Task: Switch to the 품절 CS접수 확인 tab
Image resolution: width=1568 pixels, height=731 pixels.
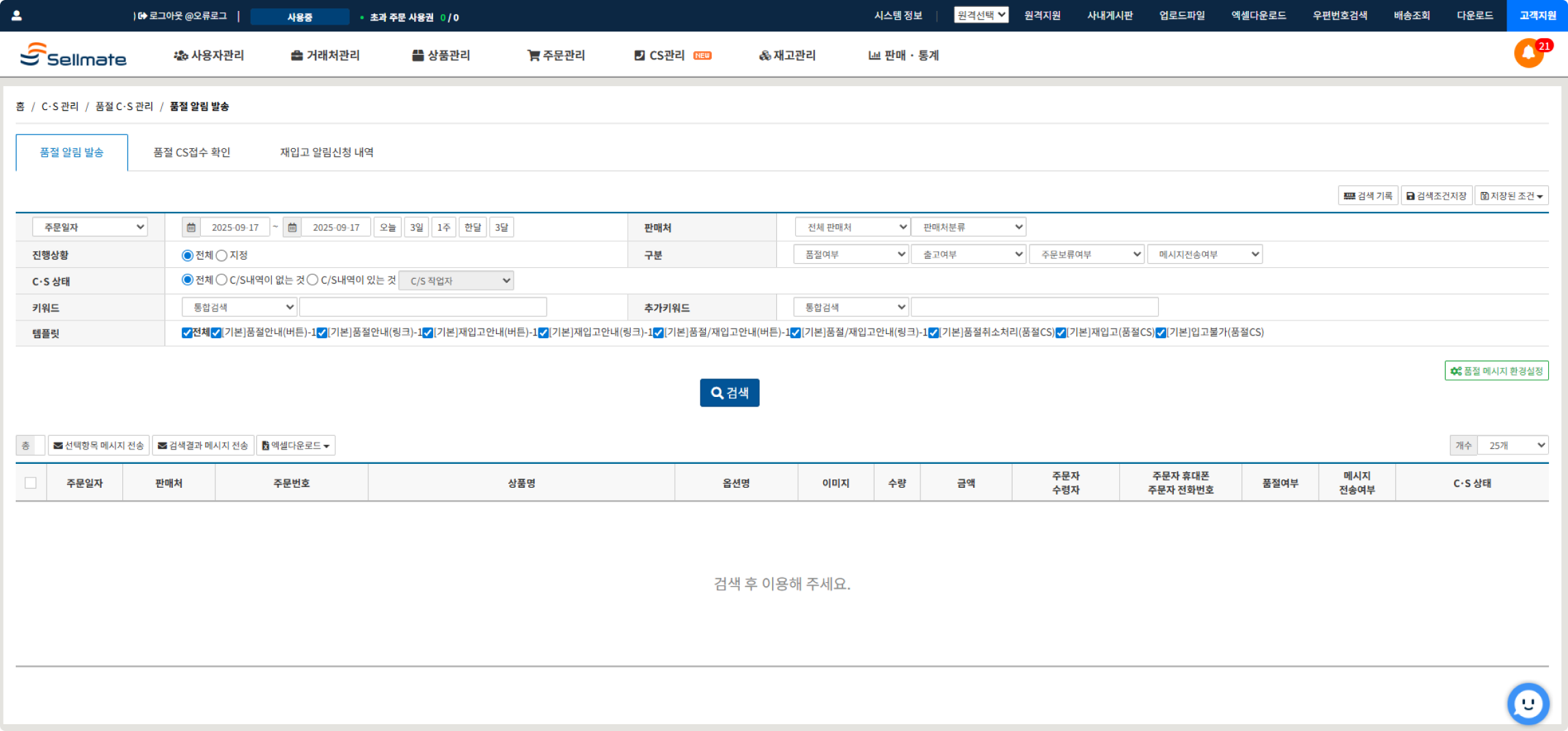Action: coord(192,152)
